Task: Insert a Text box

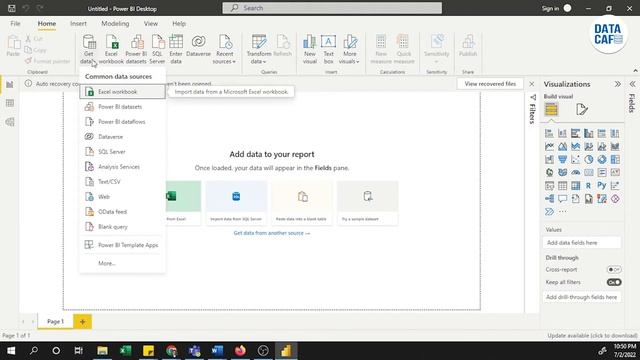Action: (328, 49)
